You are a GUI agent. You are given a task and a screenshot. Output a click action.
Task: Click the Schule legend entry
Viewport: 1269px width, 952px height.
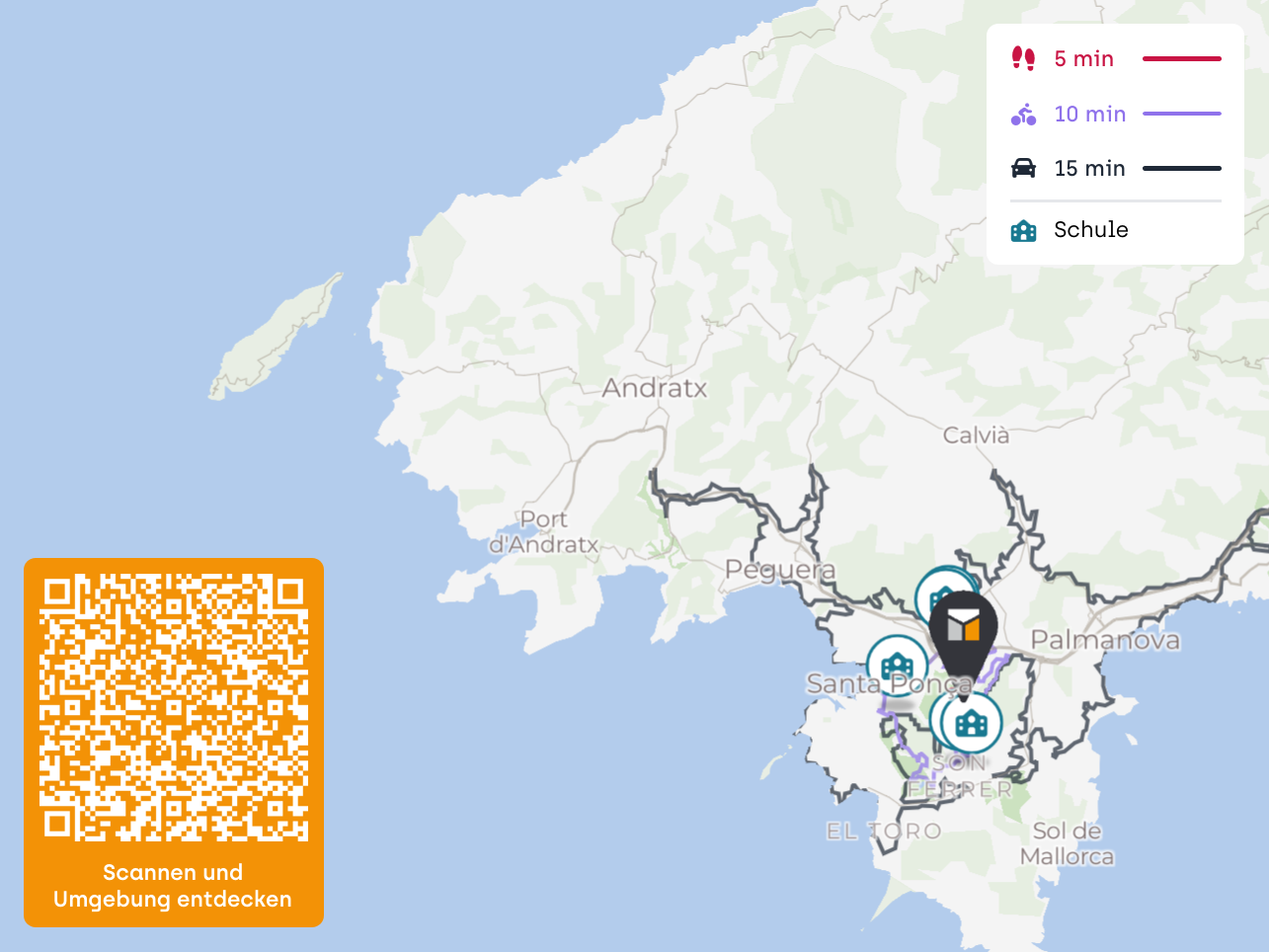[x=1090, y=230]
